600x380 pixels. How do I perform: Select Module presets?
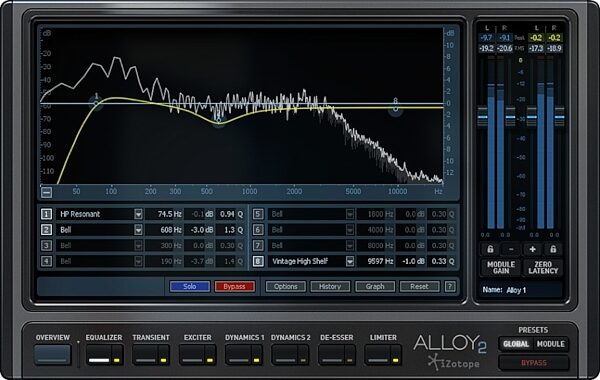(550, 344)
